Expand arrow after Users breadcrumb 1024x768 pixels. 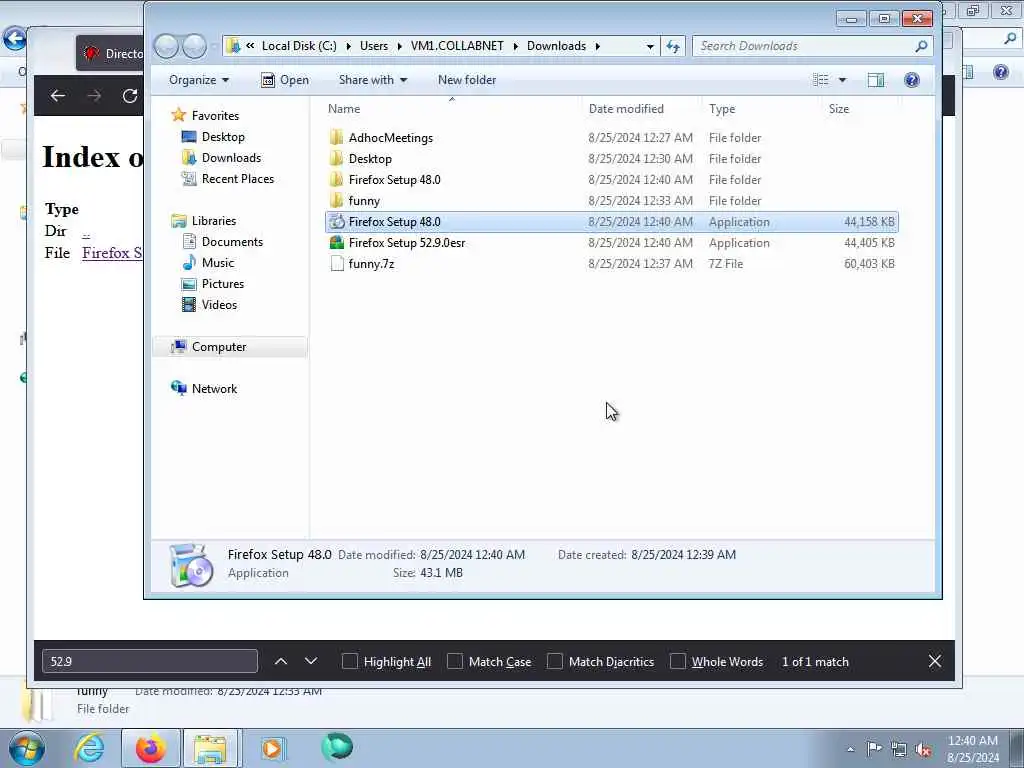coord(400,46)
